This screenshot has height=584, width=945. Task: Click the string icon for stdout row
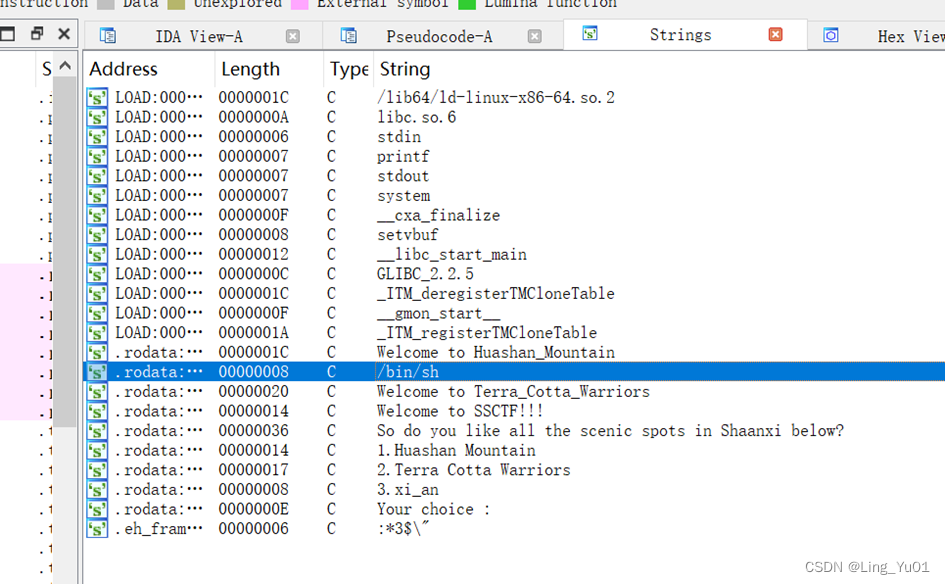pyautogui.click(x=97, y=176)
